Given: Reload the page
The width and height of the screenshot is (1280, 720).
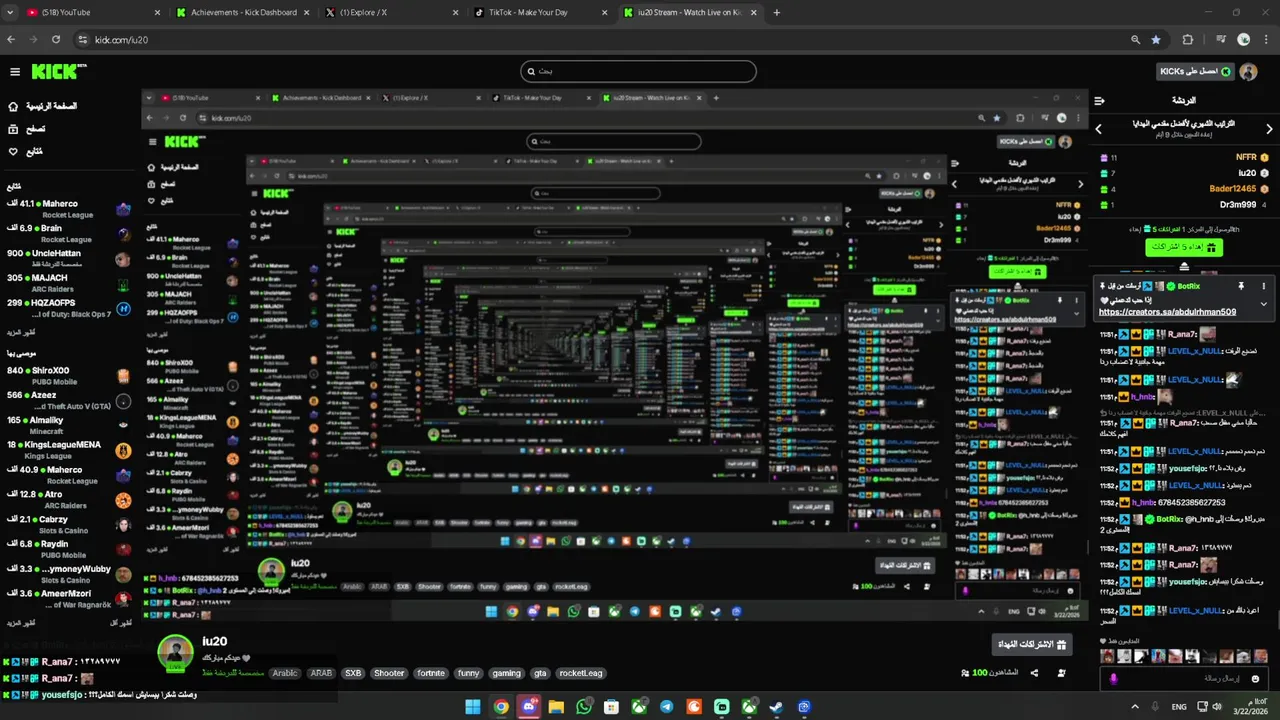Looking at the screenshot, I should [x=56, y=40].
